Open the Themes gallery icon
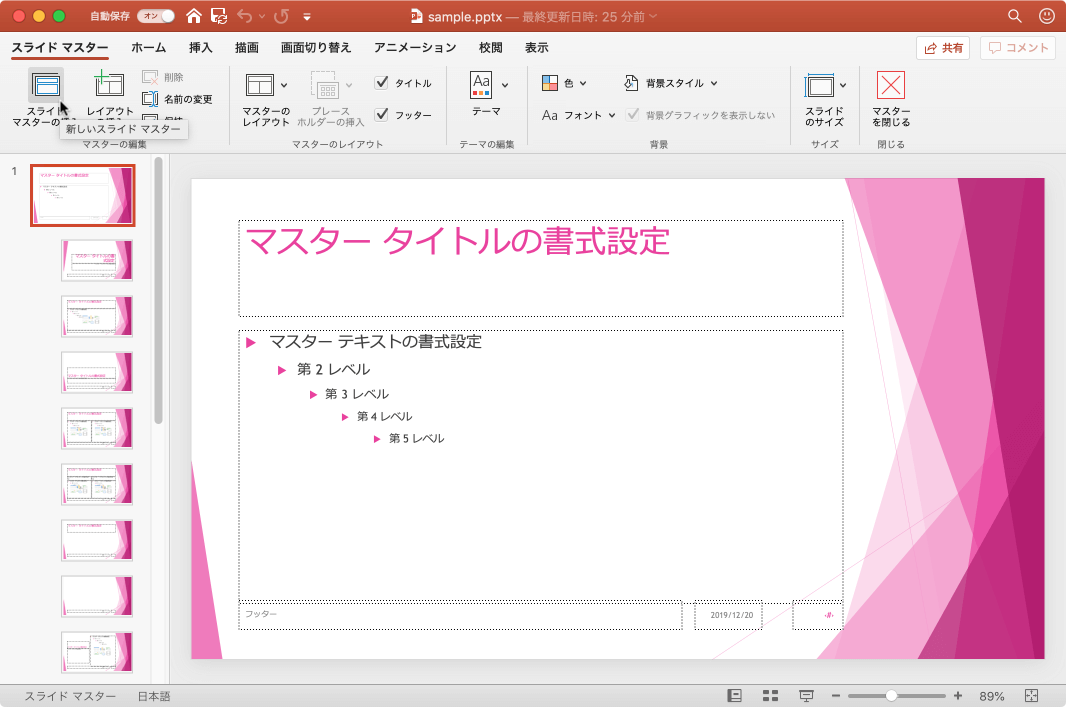1066x707 pixels. [482, 84]
